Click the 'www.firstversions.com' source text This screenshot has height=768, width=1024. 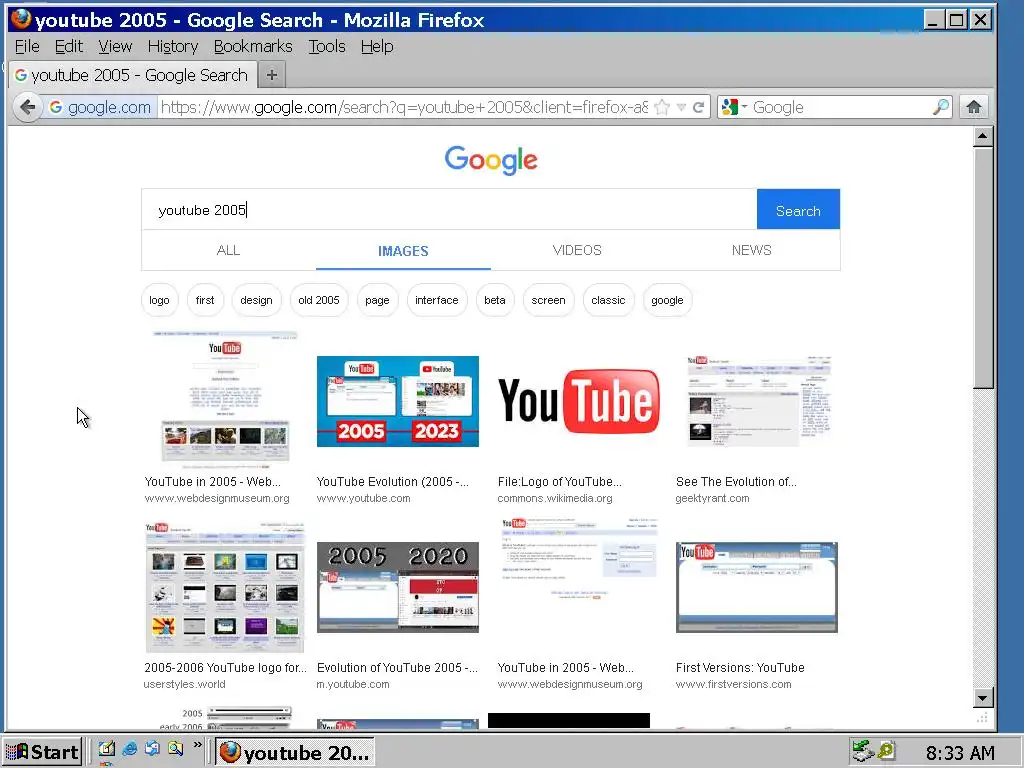(733, 684)
